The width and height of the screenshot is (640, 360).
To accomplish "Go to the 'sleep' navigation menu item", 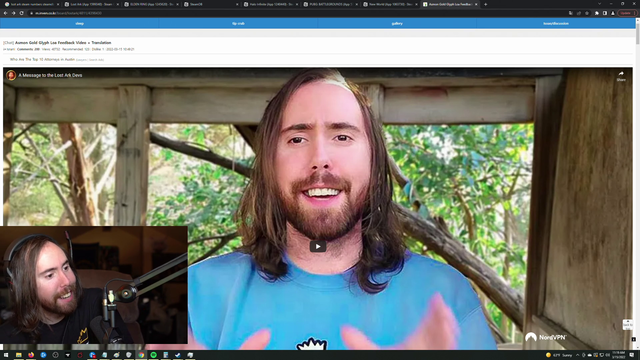I will pos(80,23).
